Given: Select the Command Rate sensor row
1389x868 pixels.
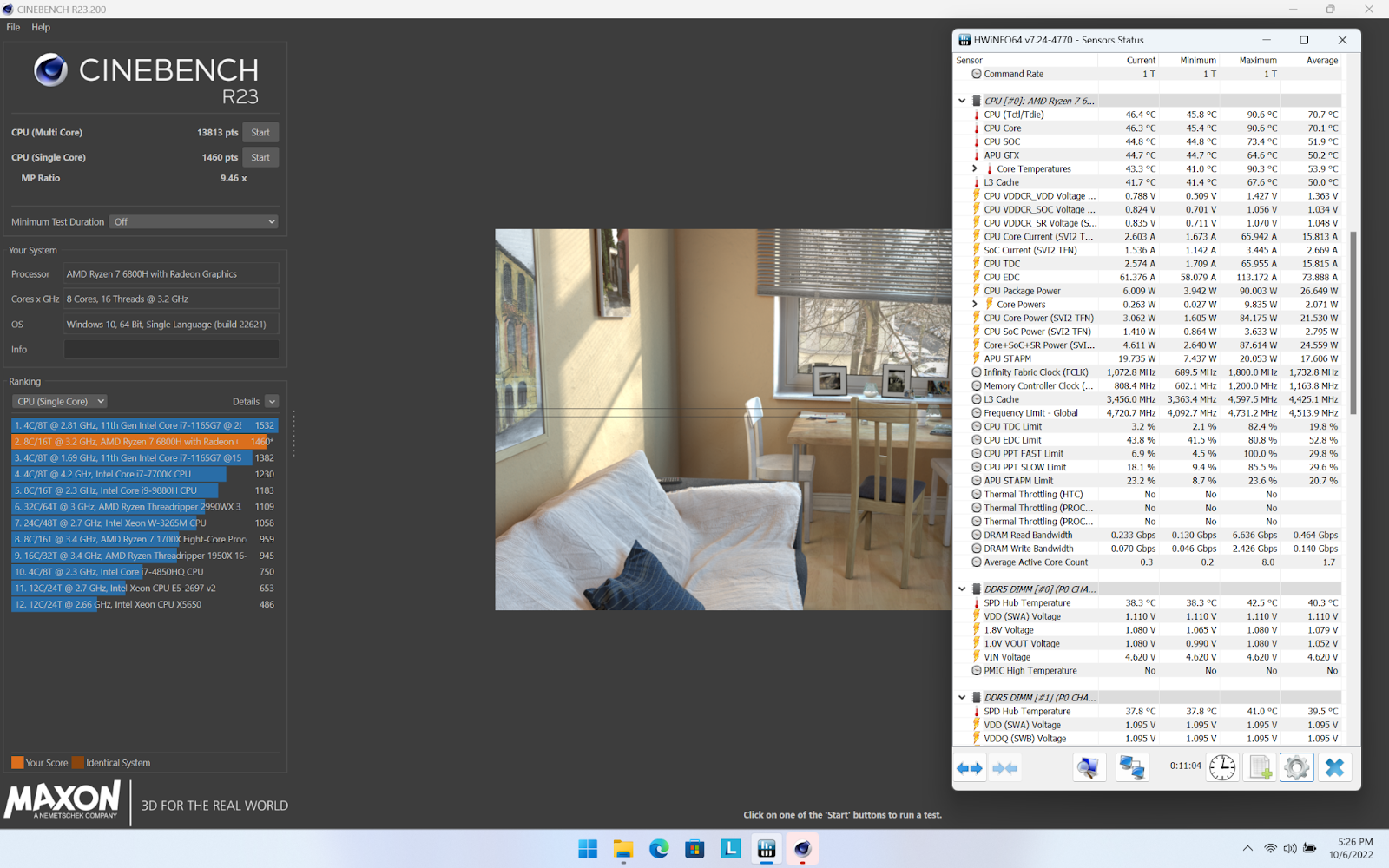Looking at the screenshot, I should point(1149,74).
